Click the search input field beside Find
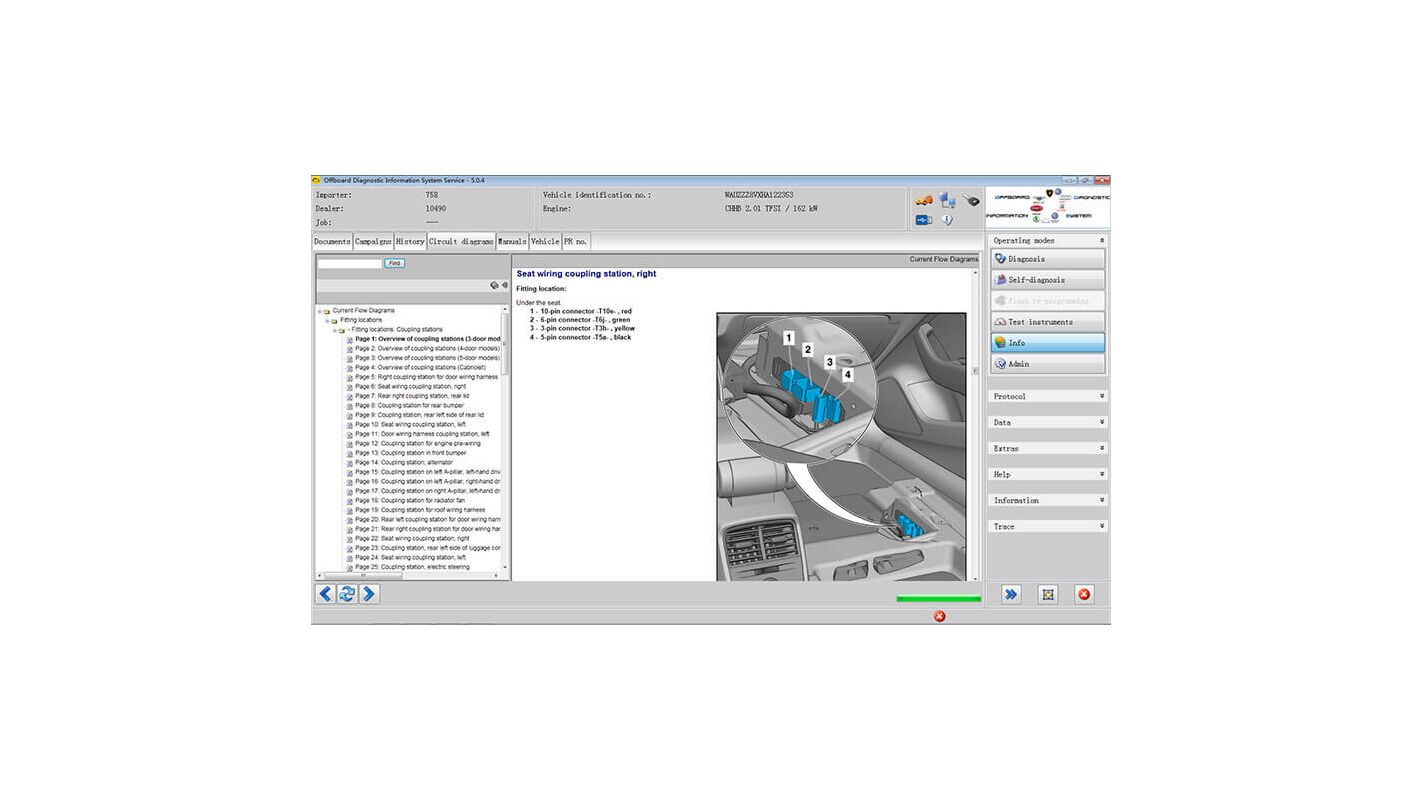 [349, 264]
